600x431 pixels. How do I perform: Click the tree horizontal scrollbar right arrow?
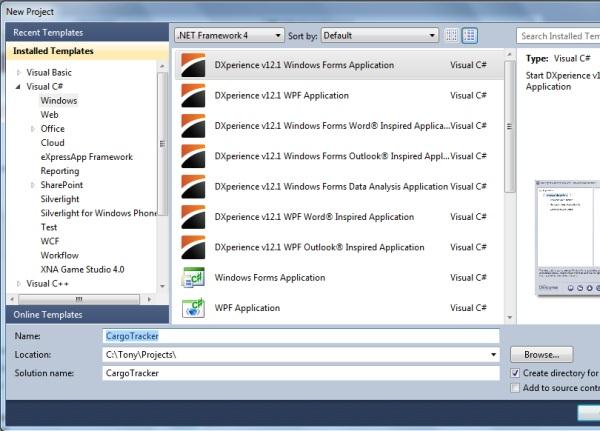pos(149,299)
